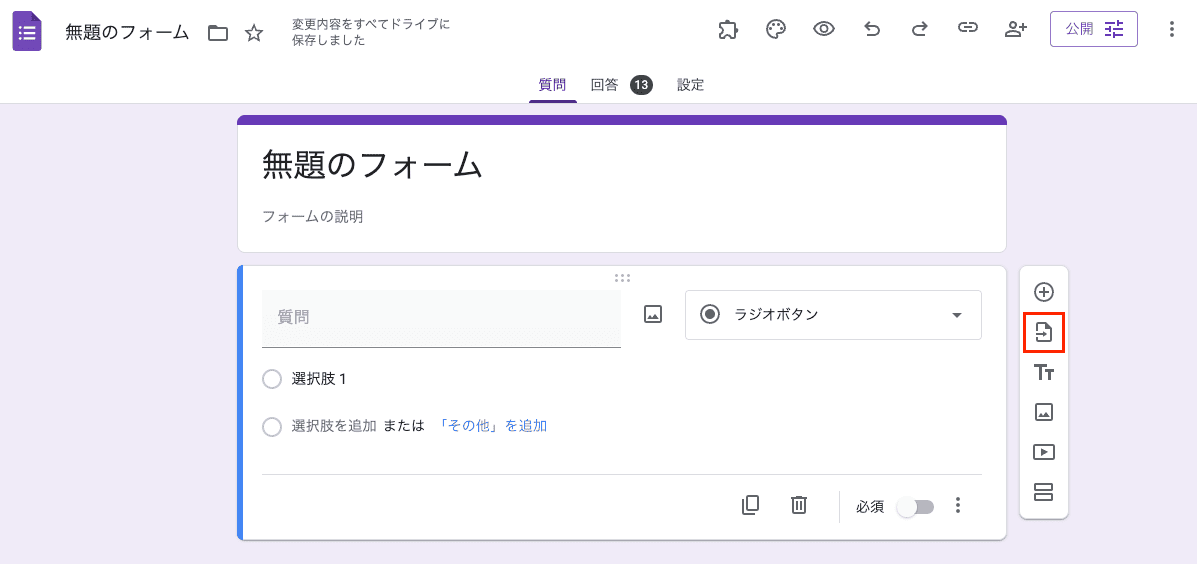The width and height of the screenshot is (1197, 564).
Task: Switch to the 設定 tab
Action: point(691,85)
